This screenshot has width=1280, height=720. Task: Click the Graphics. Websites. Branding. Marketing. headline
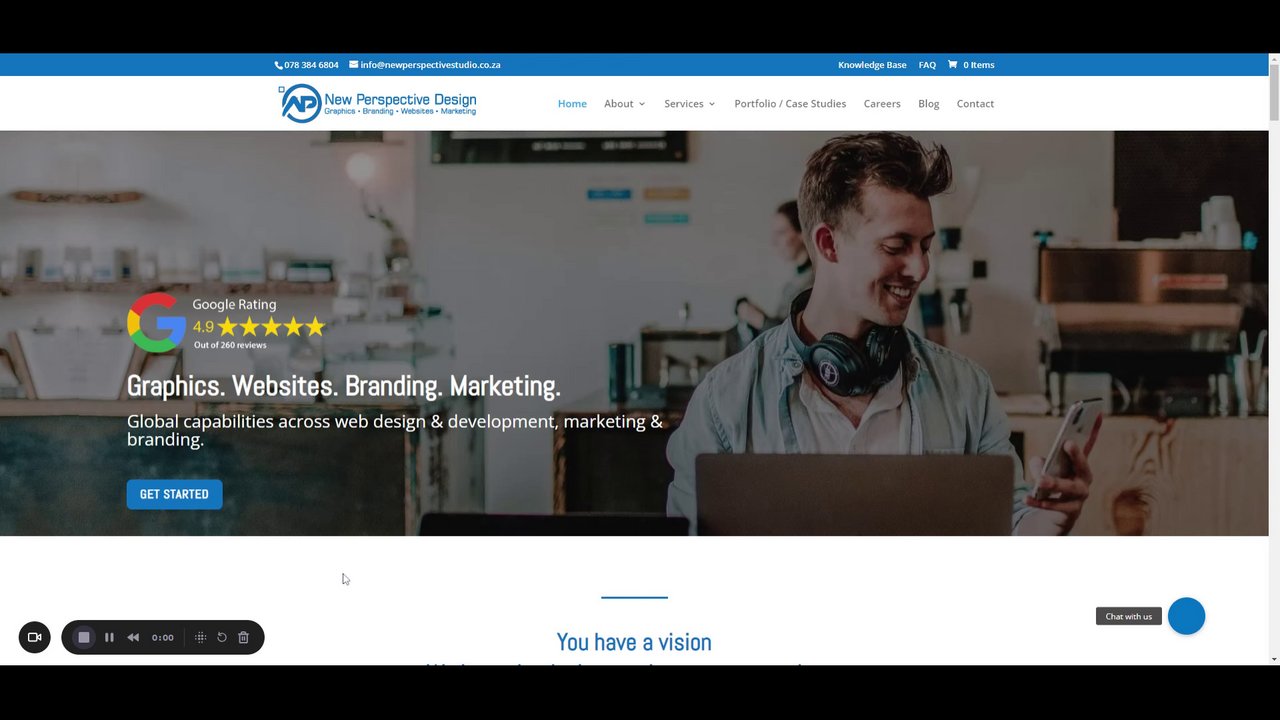click(343, 386)
